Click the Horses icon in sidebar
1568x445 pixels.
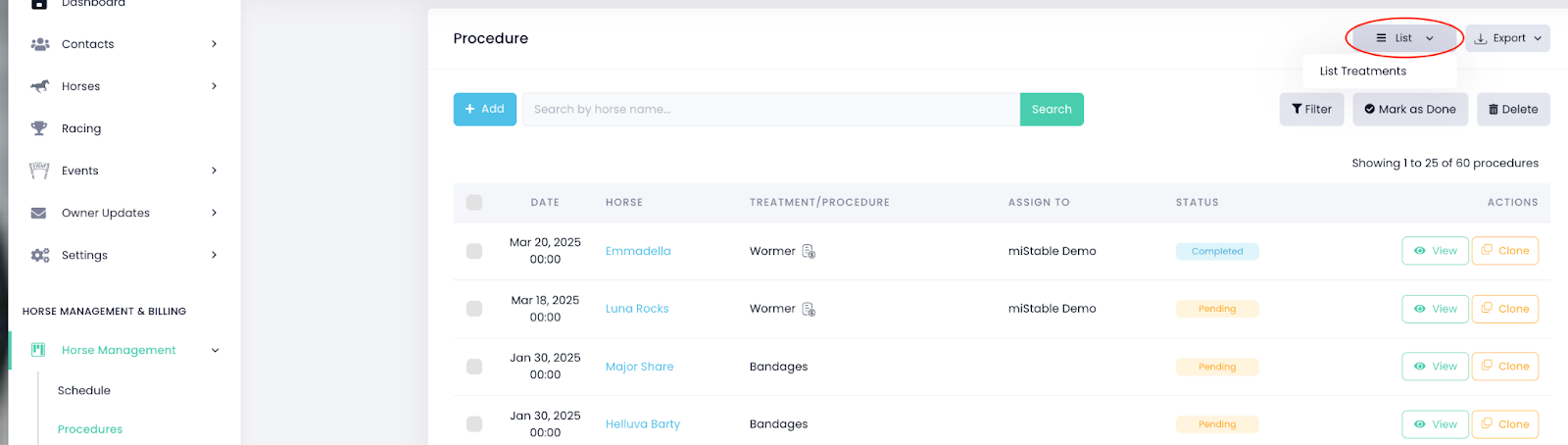click(x=40, y=86)
